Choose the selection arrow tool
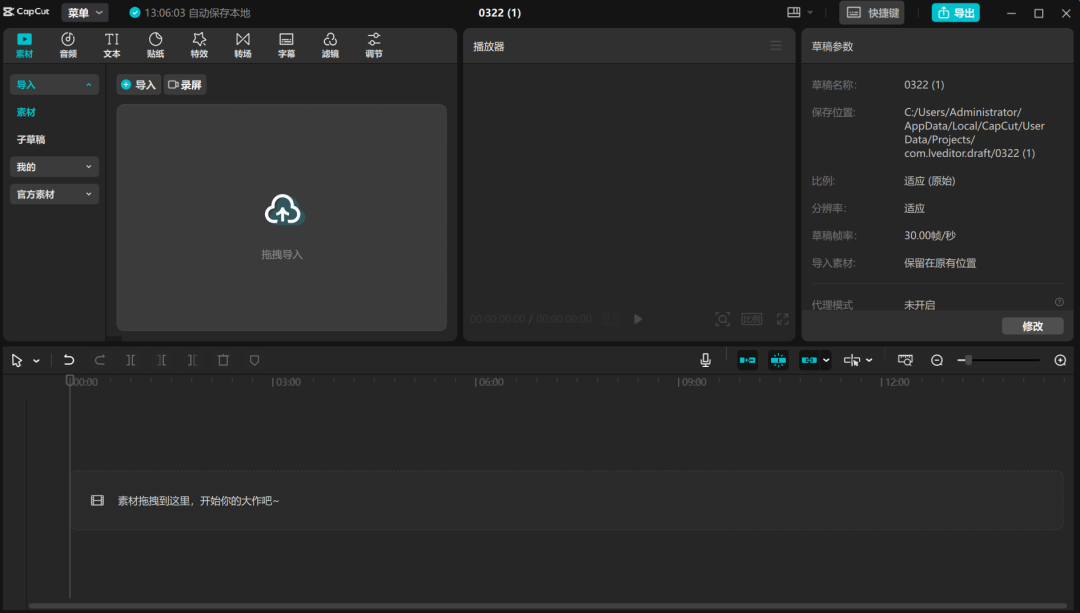The image size is (1080, 613). (x=17, y=360)
